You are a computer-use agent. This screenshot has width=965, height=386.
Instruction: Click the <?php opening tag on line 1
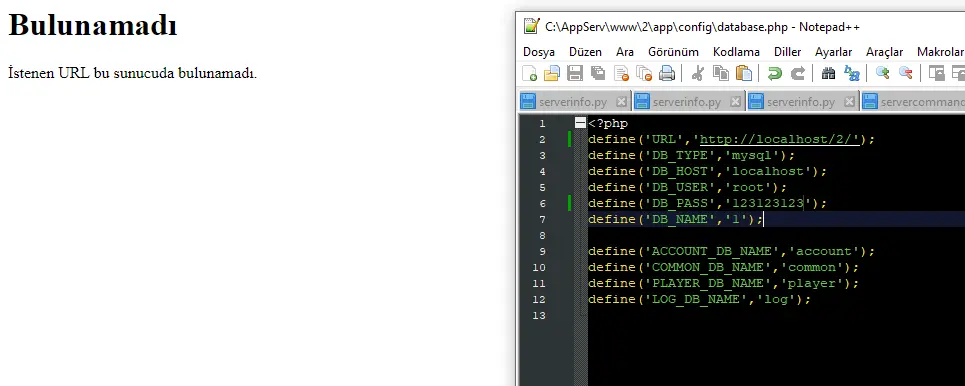click(608, 124)
